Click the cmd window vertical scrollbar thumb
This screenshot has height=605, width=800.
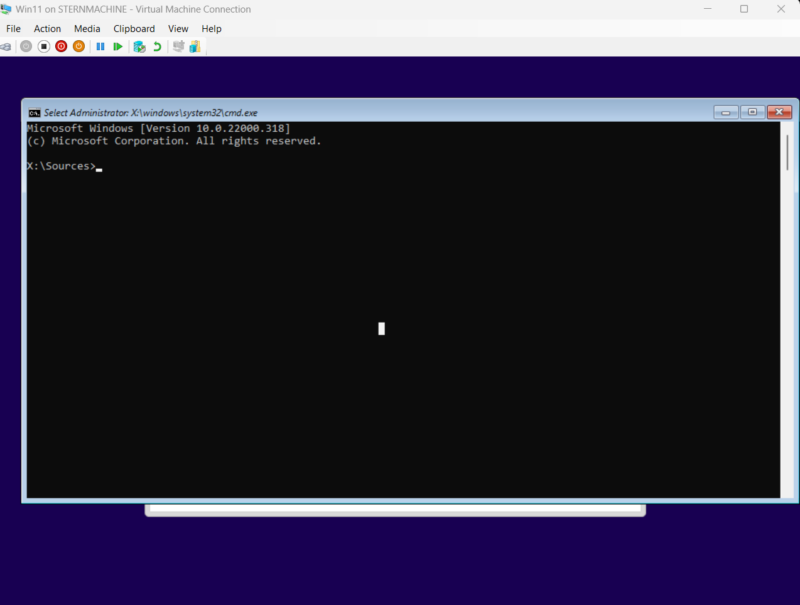point(788,152)
